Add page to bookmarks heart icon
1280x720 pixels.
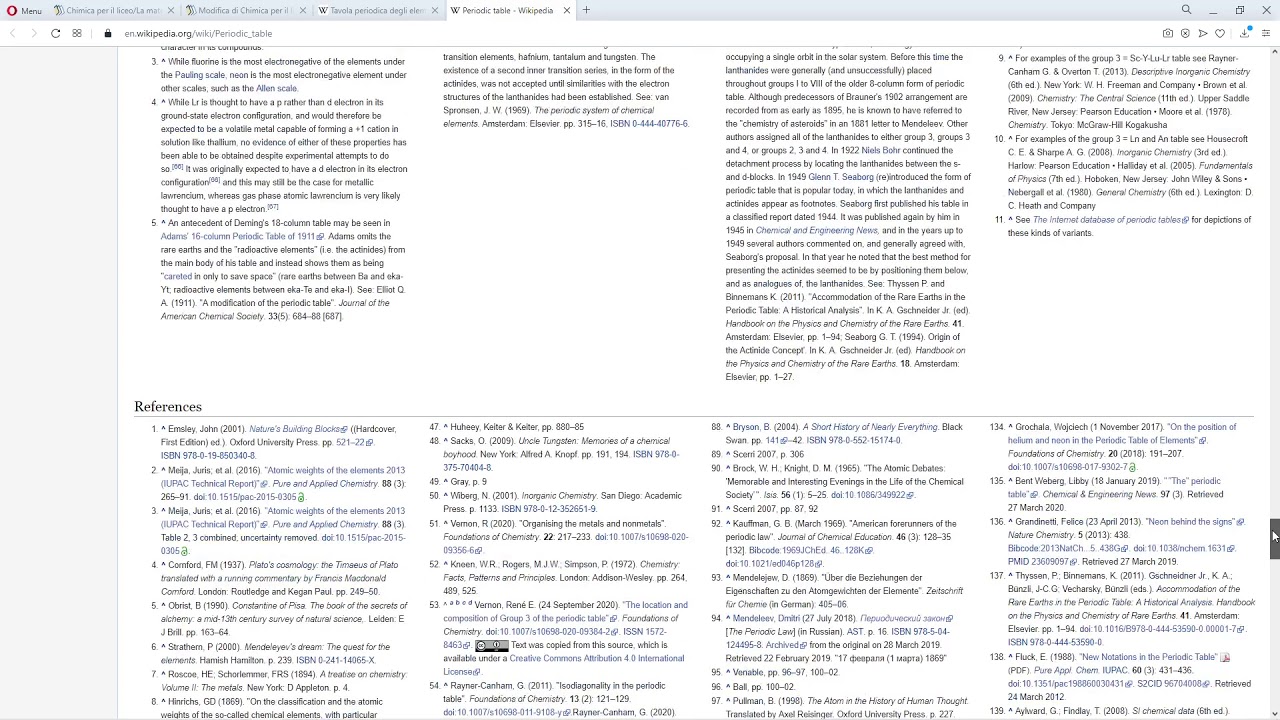tap(1220, 33)
